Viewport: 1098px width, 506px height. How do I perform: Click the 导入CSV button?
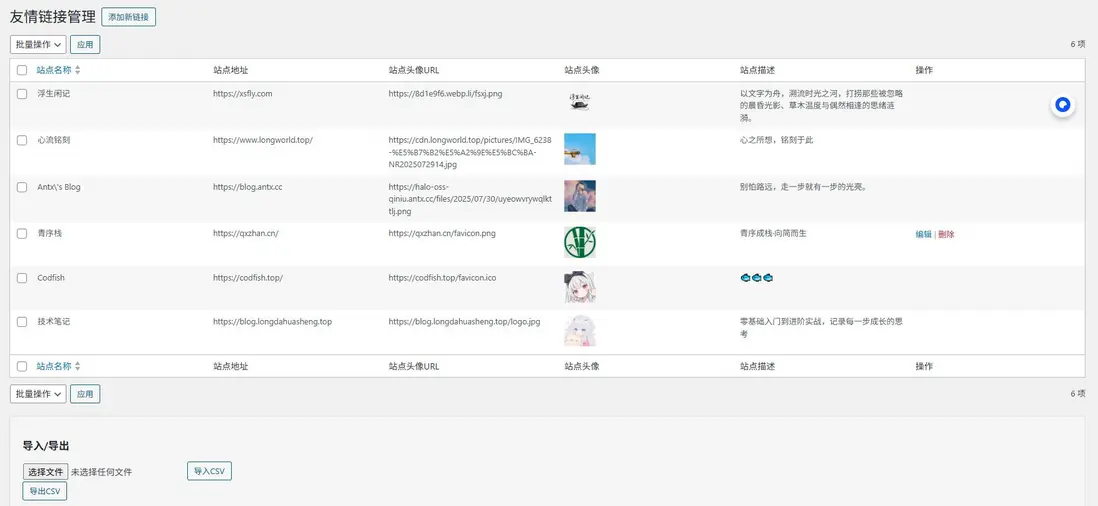click(209, 471)
